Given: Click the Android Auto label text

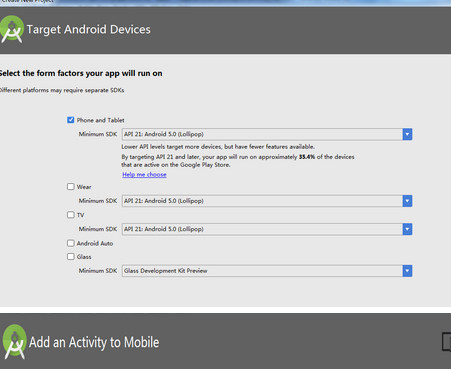Looking at the screenshot, I should (x=95, y=244).
